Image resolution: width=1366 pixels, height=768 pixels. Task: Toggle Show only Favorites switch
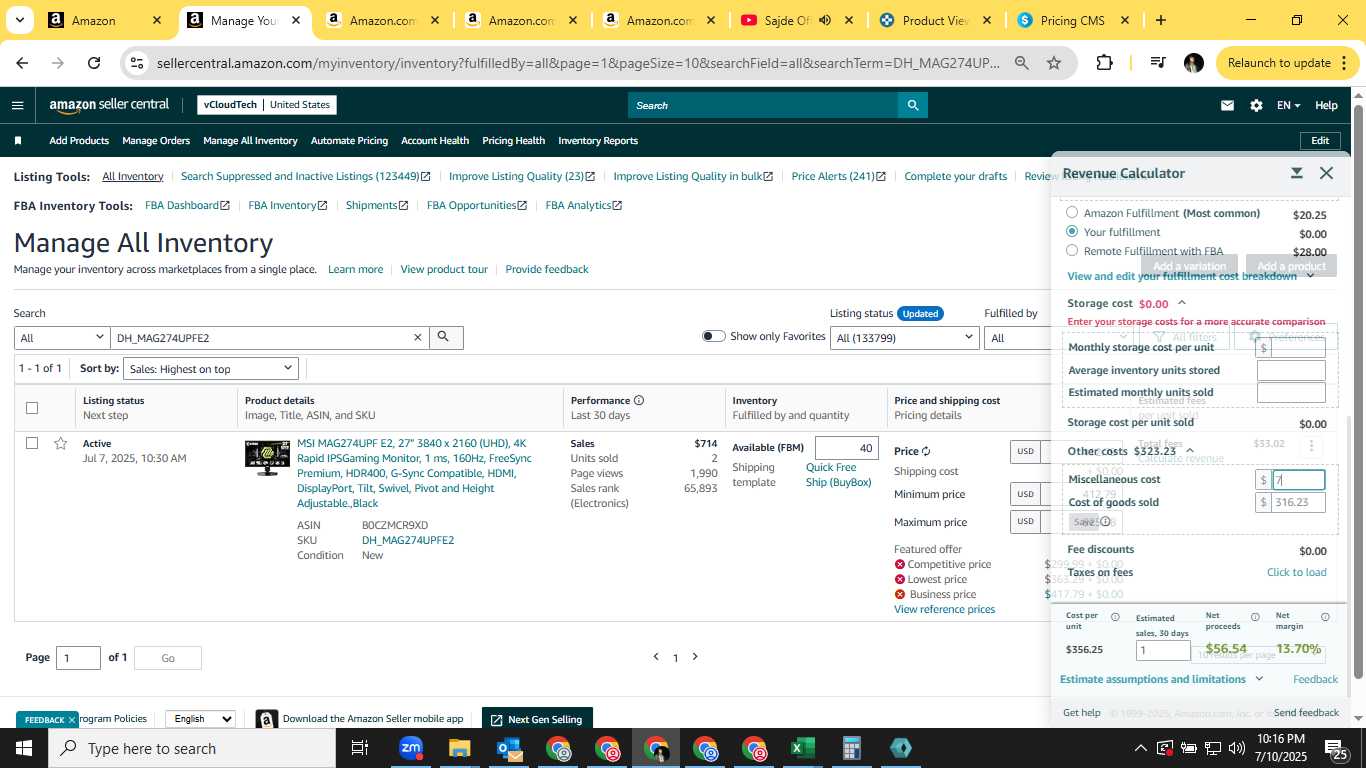tap(713, 336)
